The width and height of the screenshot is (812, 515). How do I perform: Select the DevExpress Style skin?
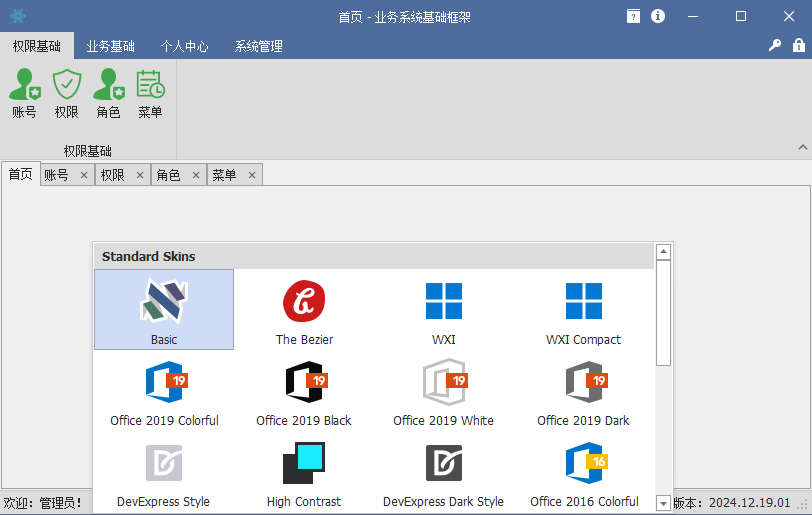tap(164, 473)
